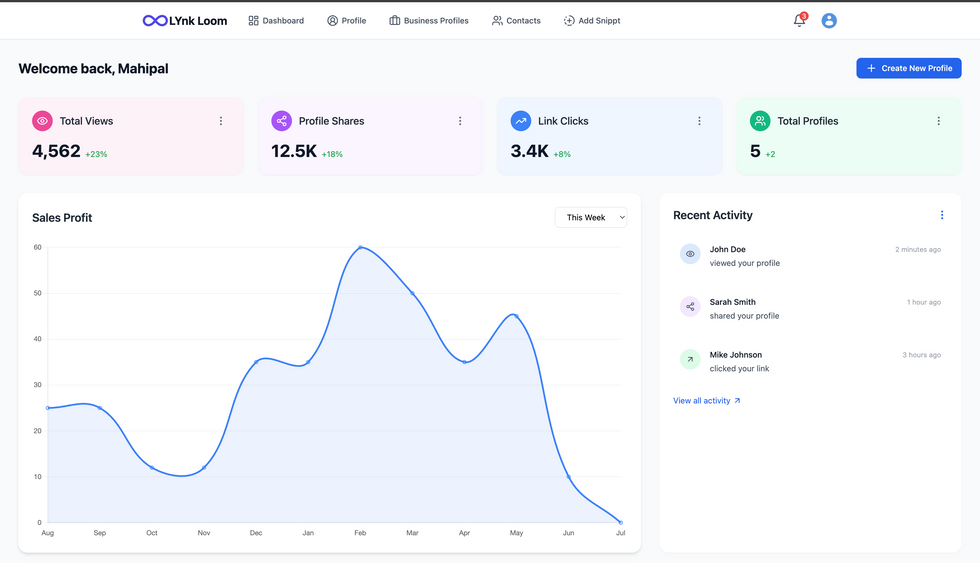This screenshot has height=563, width=980.
Task: Click the green people icon on Total Profiles
Action: coord(760,121)
